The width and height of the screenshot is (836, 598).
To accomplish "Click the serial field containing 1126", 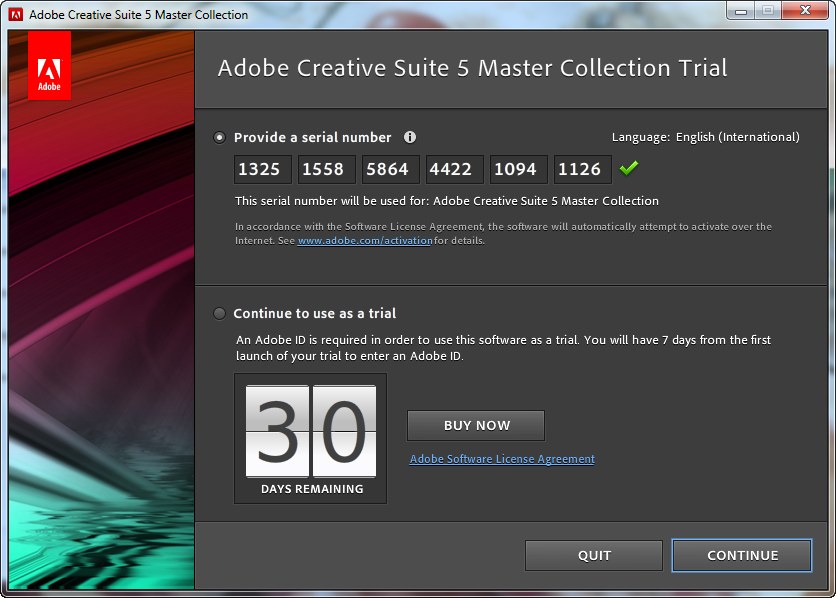I will pyautogui.click(x=583, y=169).
